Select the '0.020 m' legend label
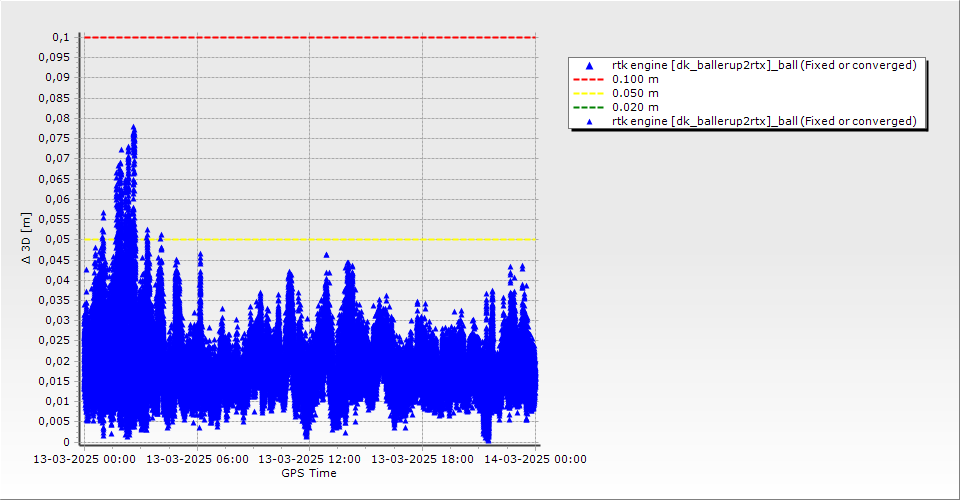Screen dimensions: 960x500 [x=636, y=108]
